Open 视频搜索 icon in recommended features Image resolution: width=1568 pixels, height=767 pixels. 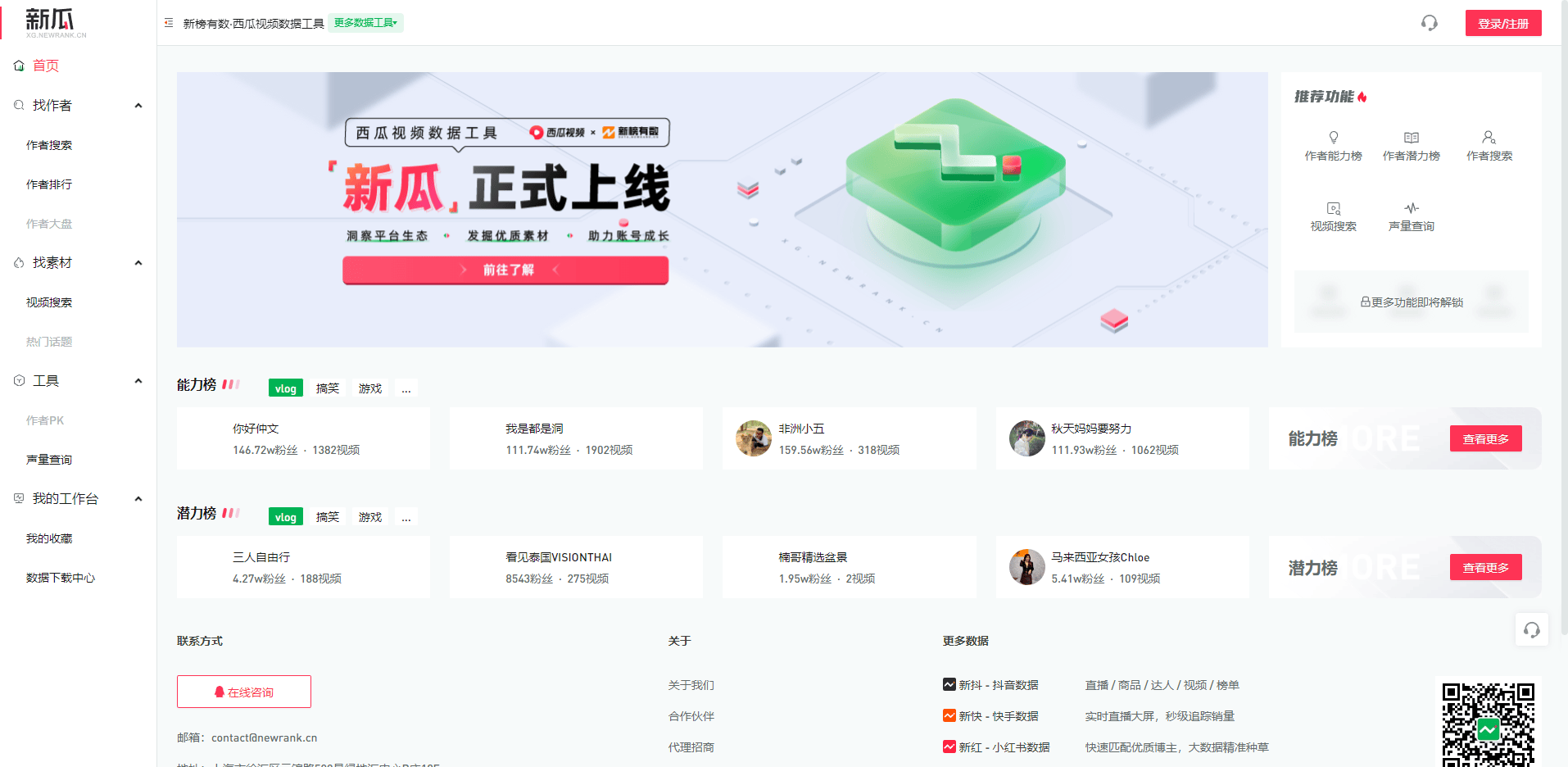click(1334, 208)
